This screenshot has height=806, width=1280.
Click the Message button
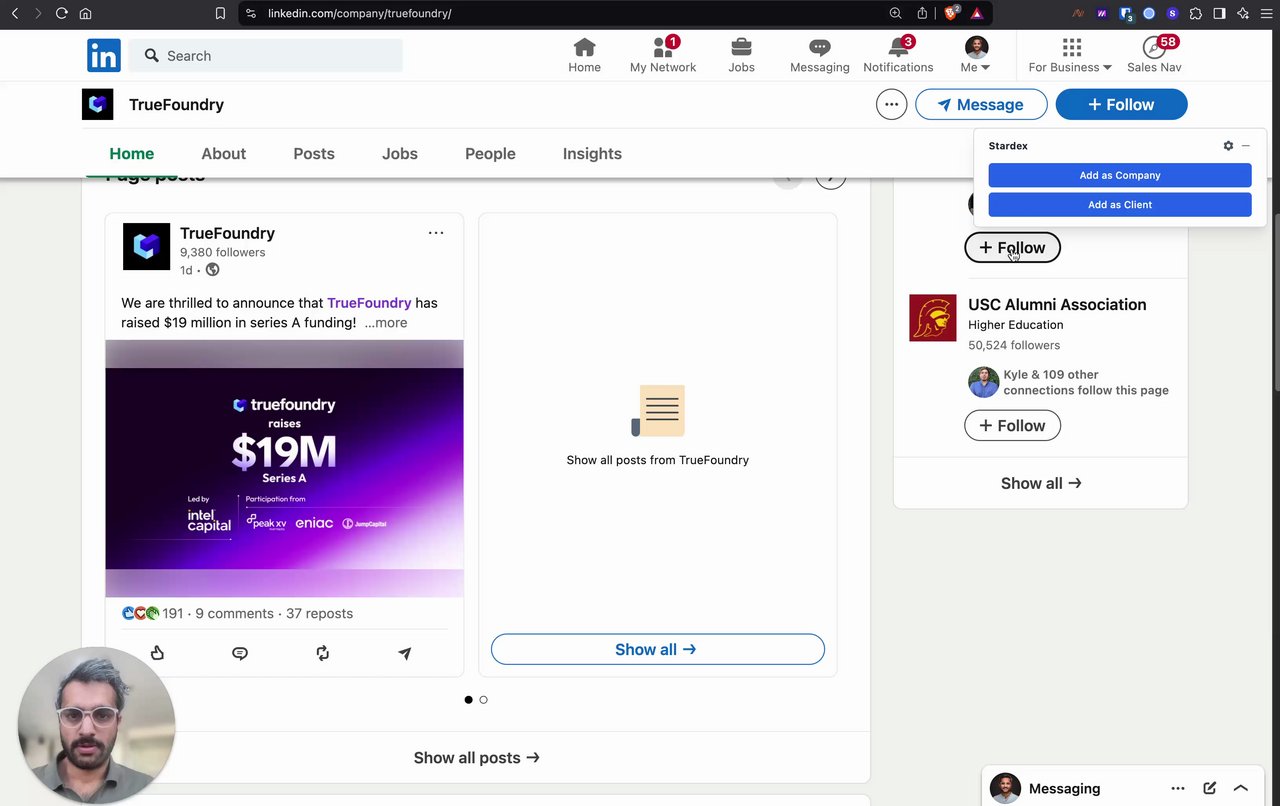[x=981, y=104]
